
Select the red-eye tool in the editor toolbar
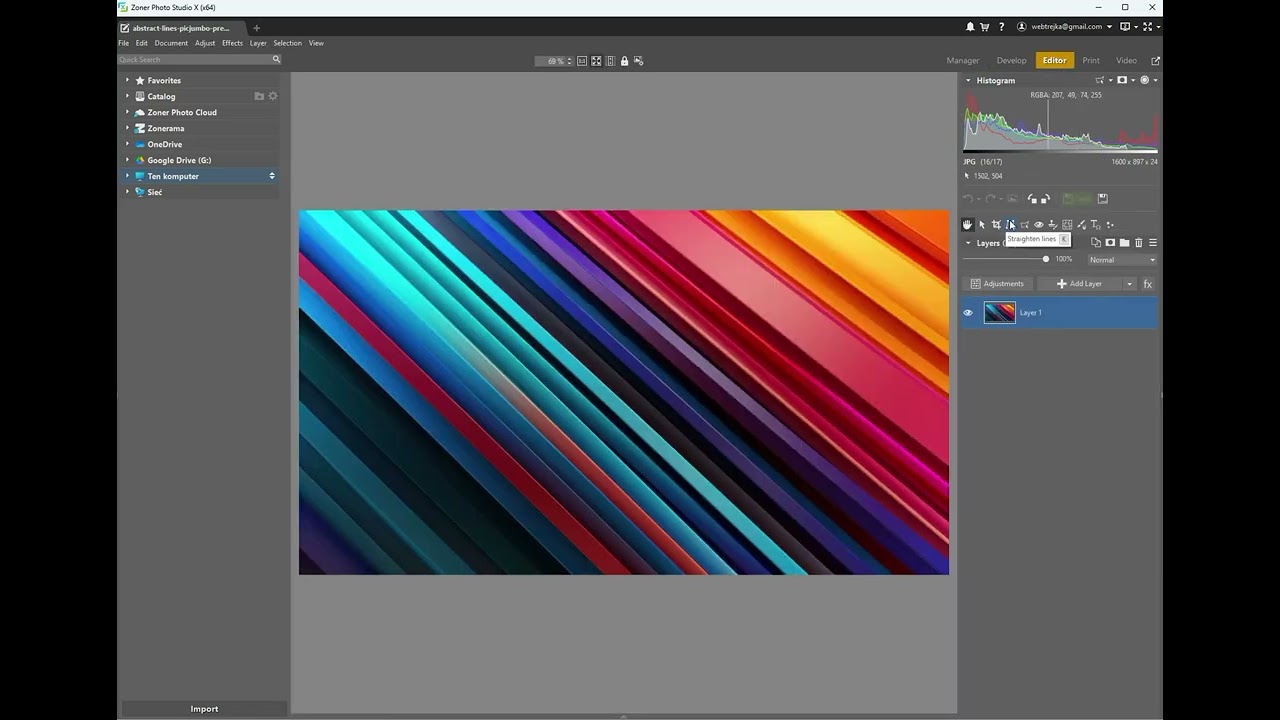[x=1038, y=225]
